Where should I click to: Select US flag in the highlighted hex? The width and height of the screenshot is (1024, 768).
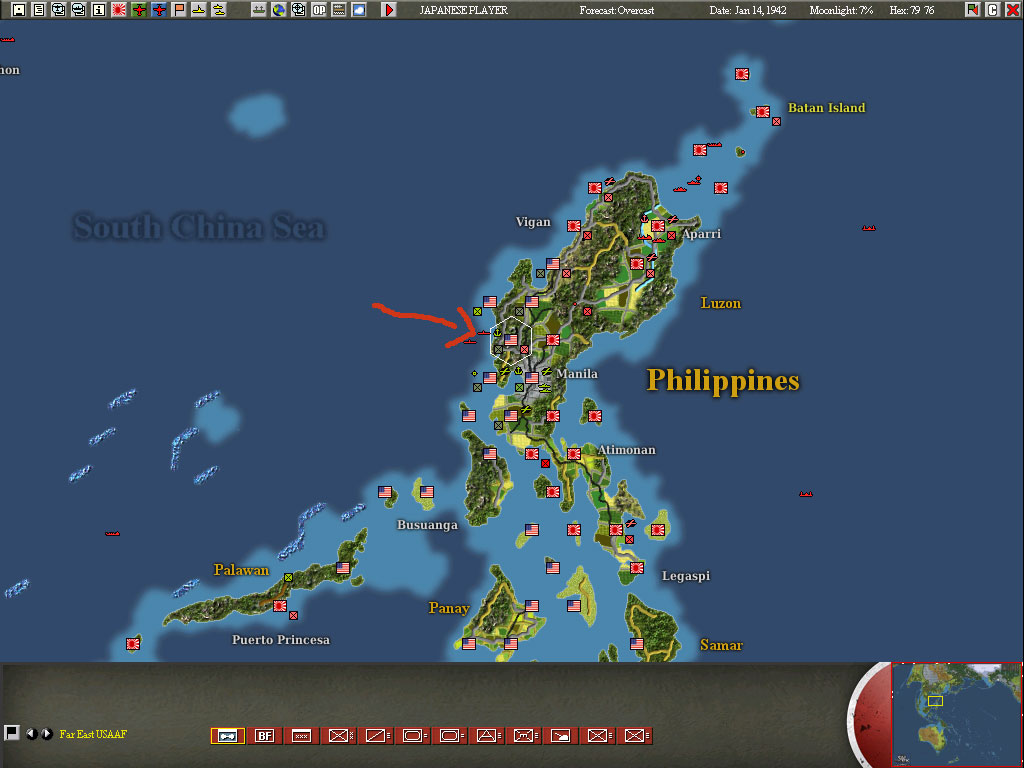click(x=511, y=340)
